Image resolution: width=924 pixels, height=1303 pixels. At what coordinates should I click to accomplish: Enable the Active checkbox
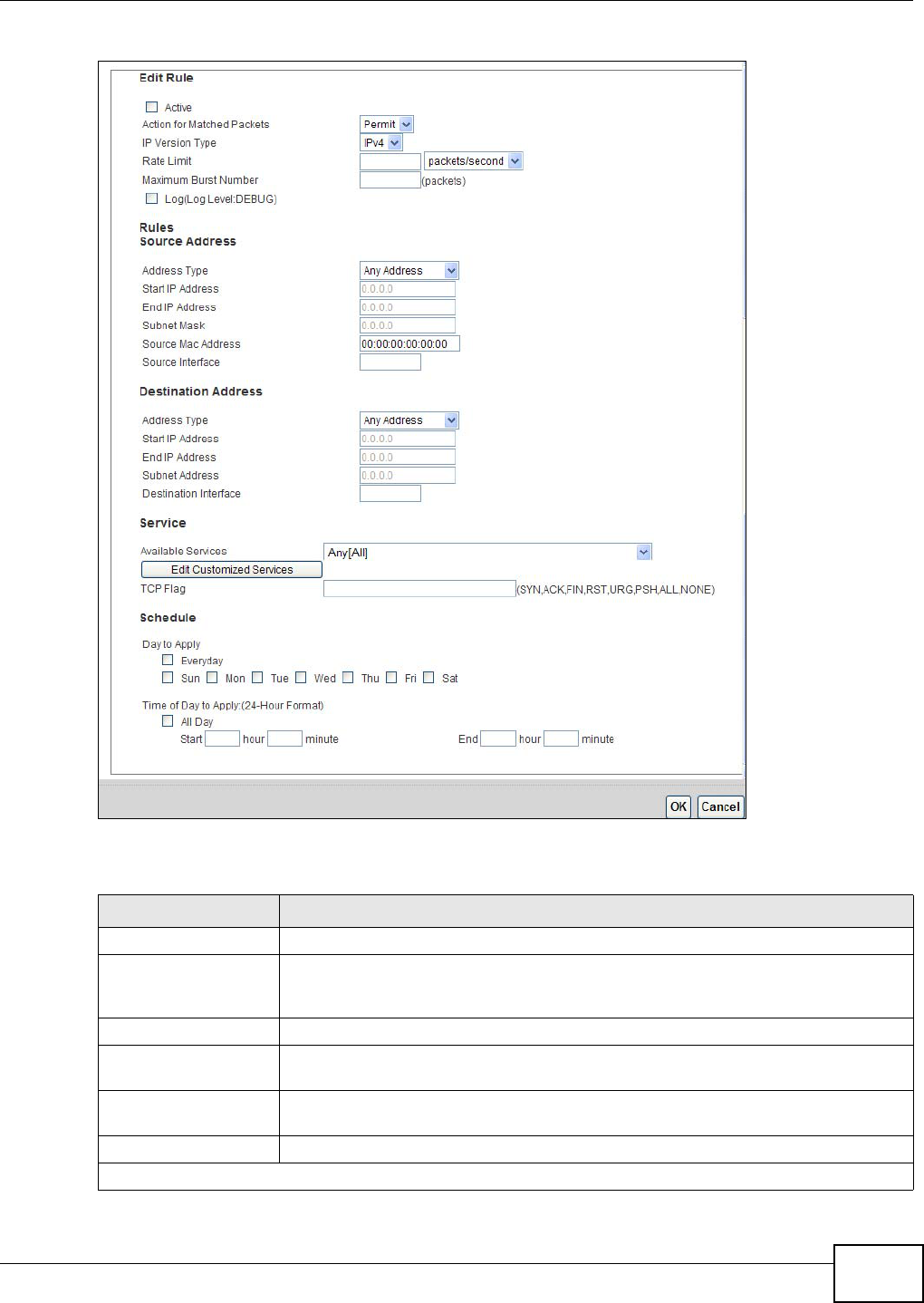click(x=152, y=107)
